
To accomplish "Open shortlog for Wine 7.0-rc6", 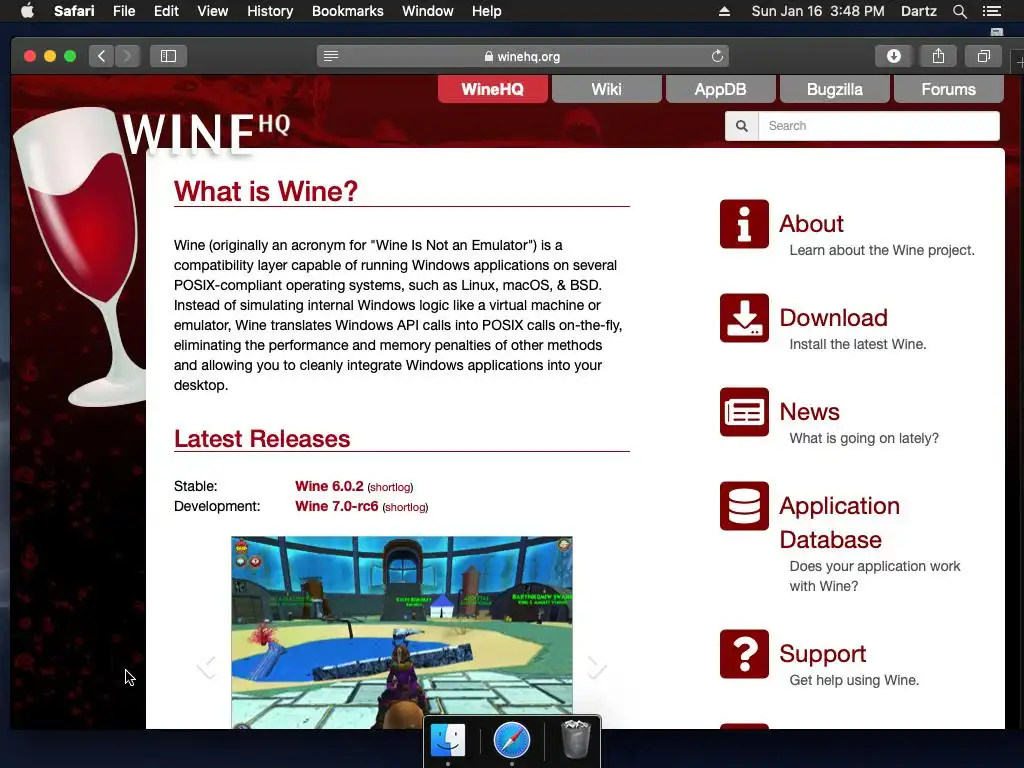I will [x=405, y=507].
